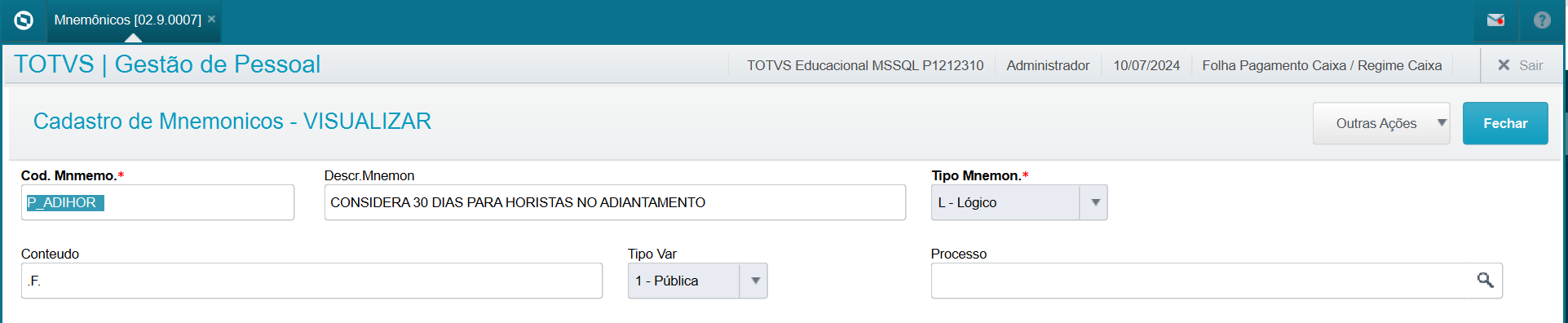Click the Folha Pagamento Caixa / Regime Caixa label

click(1322, 65)
